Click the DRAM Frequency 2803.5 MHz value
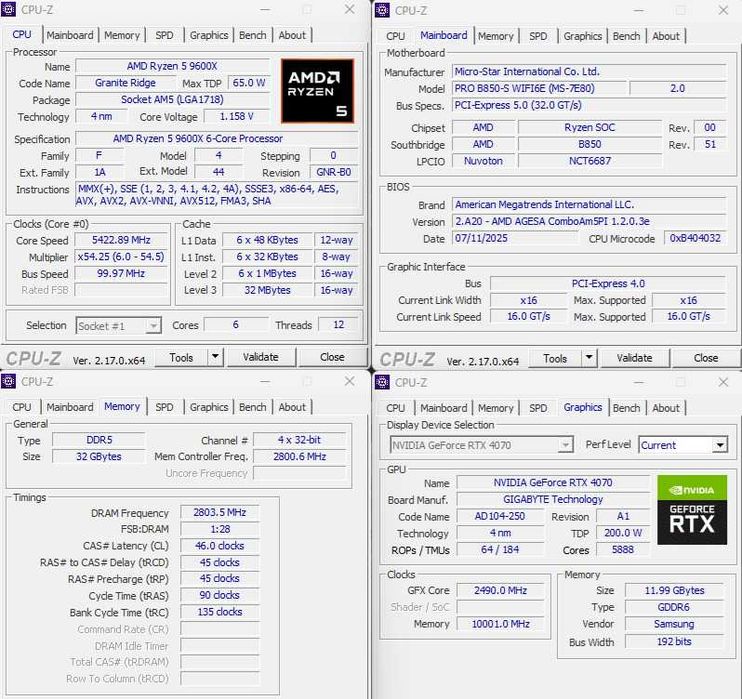Viewport: 742px width, 699px height. (x=220, y=513)
